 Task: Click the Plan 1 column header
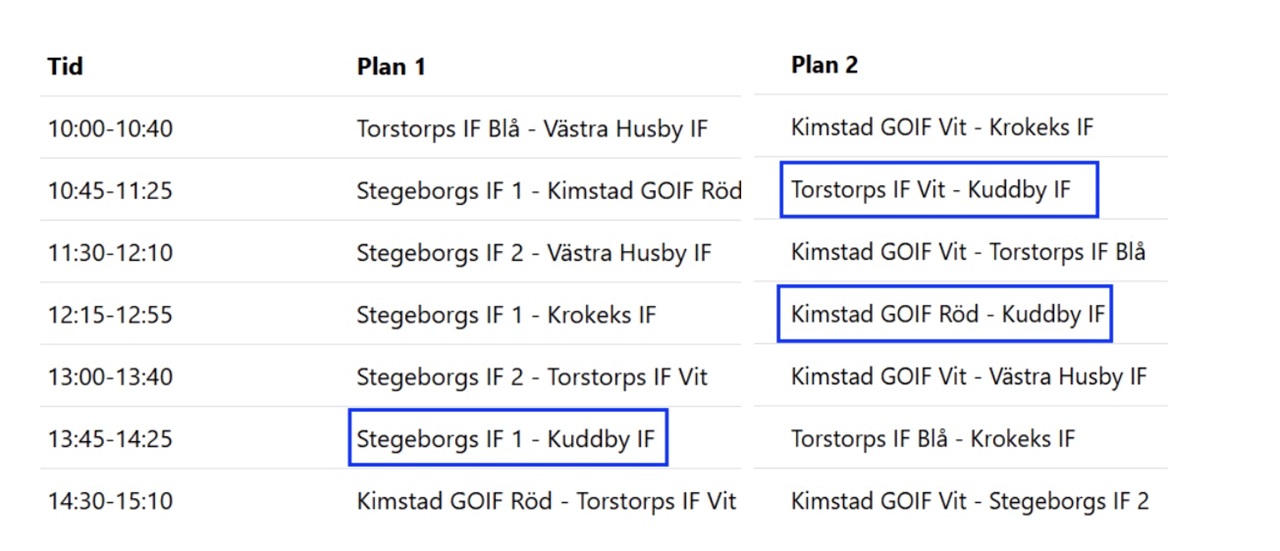coord(391,67)
